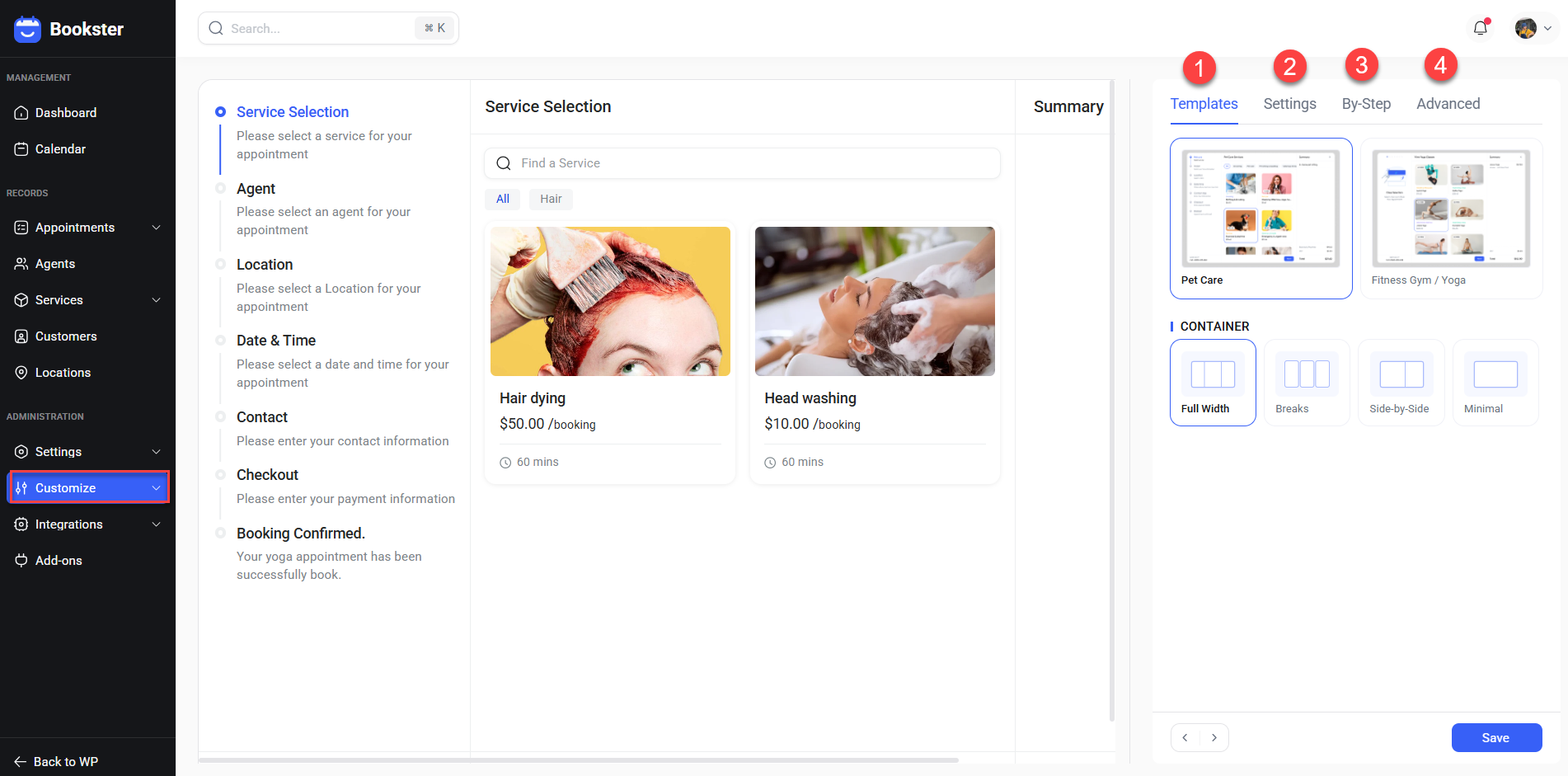Navigate to Locations page
This screenshot has height=776, width=1568.
pyautogui.click(x=63, y=373)
